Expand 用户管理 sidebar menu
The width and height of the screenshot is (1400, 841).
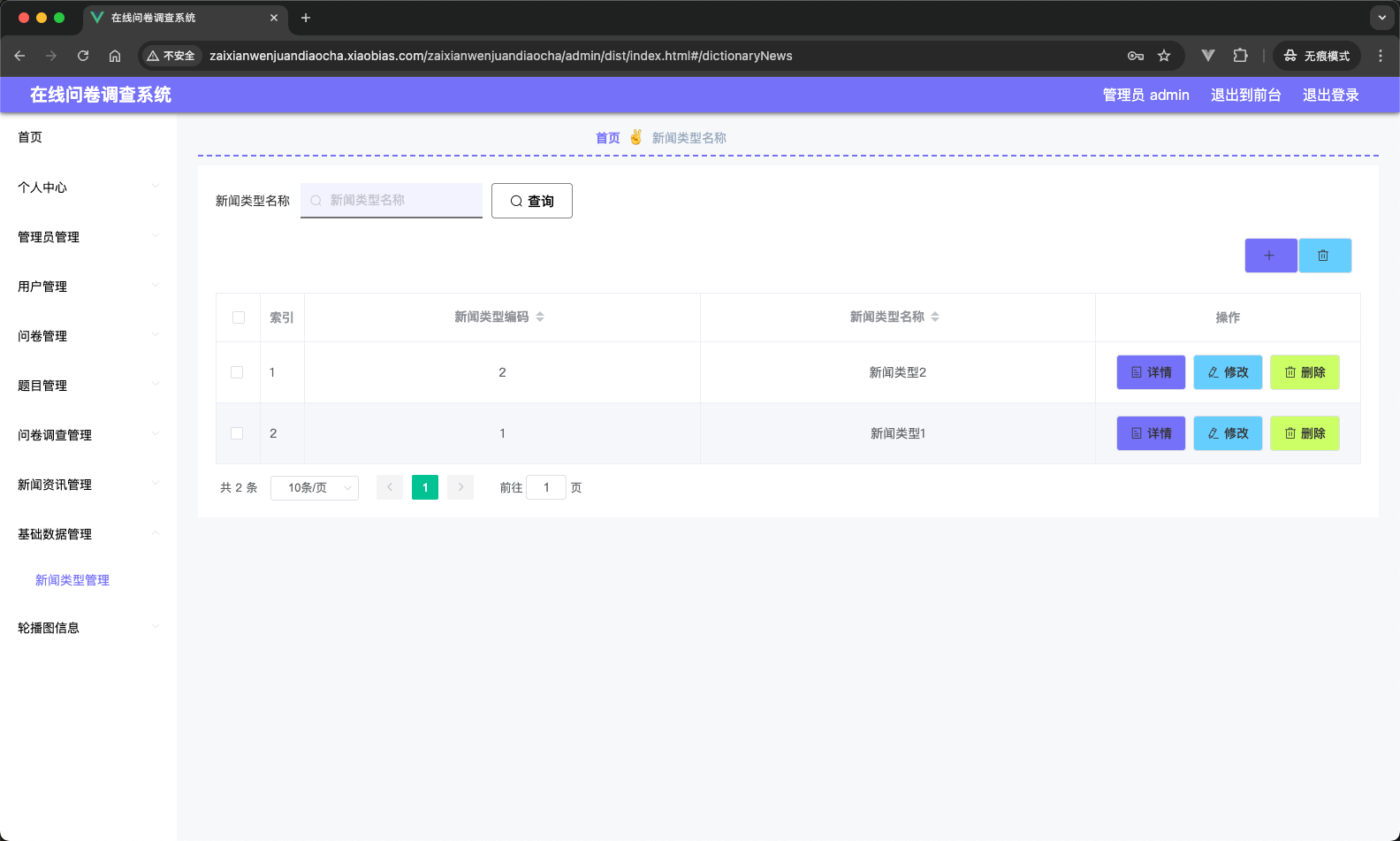pos(88,286)
